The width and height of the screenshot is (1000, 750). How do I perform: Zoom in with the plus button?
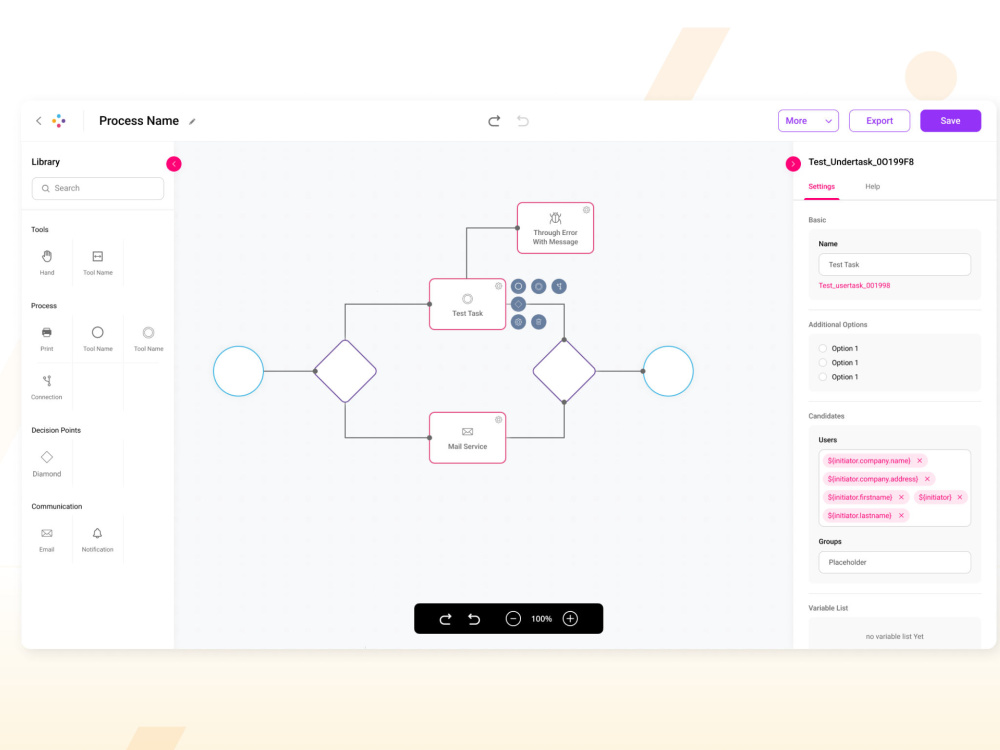pos(570,619)
